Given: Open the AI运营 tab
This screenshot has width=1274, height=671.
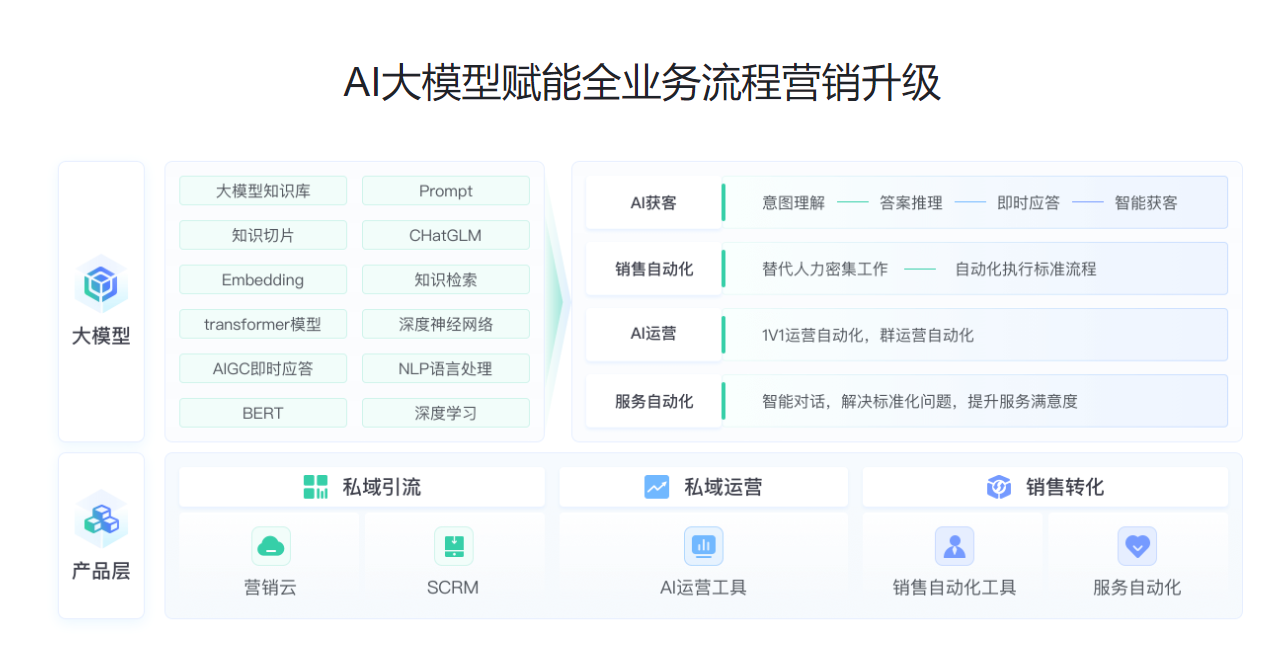Looking at the screenshot, I should click(654, 334).
